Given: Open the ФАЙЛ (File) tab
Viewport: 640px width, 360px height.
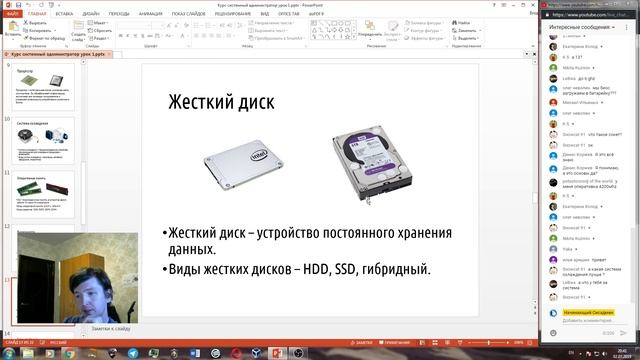Looking at the screenshot, I should click(12, 14).
